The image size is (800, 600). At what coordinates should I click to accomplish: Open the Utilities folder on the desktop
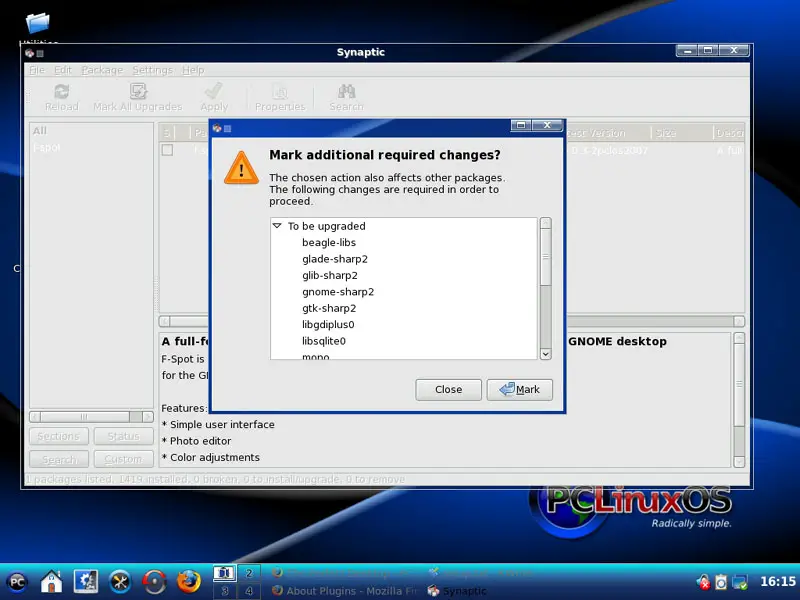tap(38, 23)
